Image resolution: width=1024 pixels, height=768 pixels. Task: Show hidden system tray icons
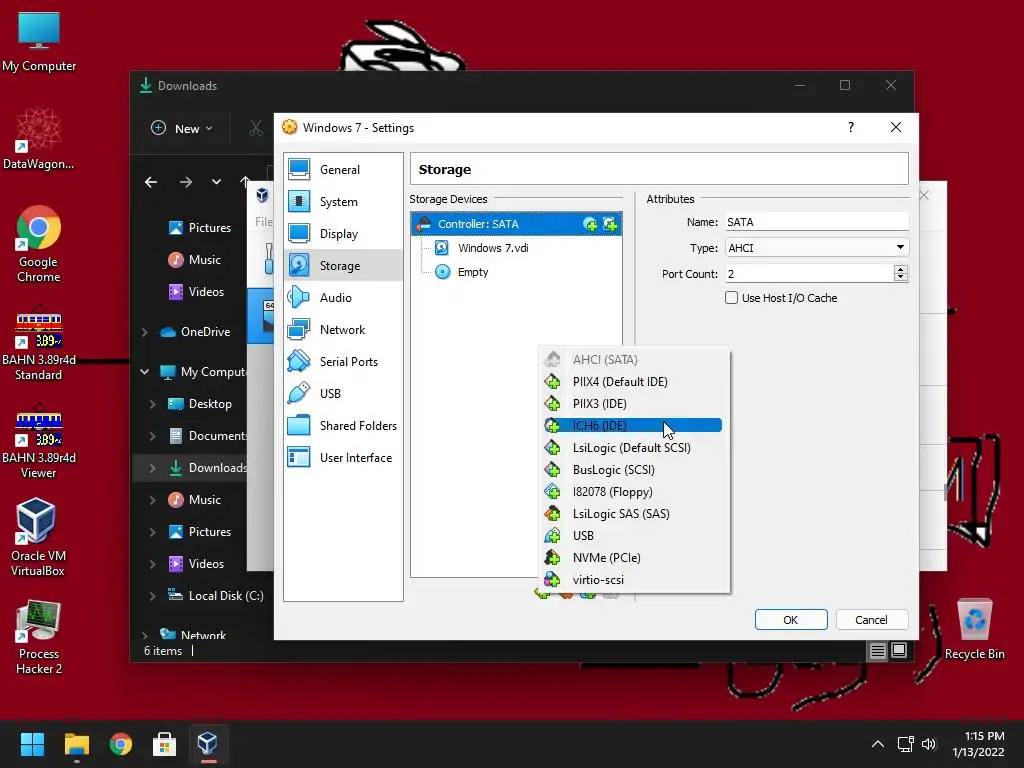[878, 744]
